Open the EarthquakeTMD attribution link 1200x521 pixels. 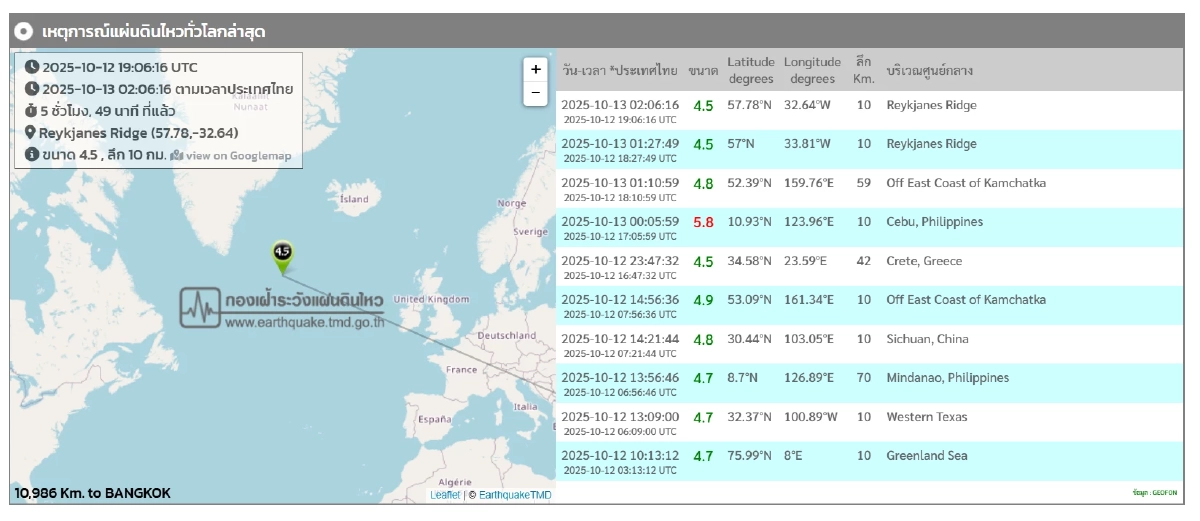coord(514,495)
